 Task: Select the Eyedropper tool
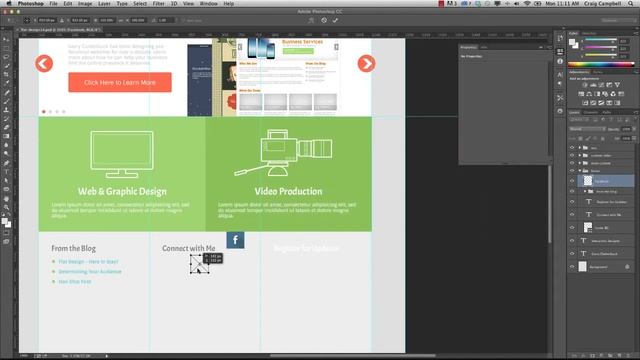6,83
